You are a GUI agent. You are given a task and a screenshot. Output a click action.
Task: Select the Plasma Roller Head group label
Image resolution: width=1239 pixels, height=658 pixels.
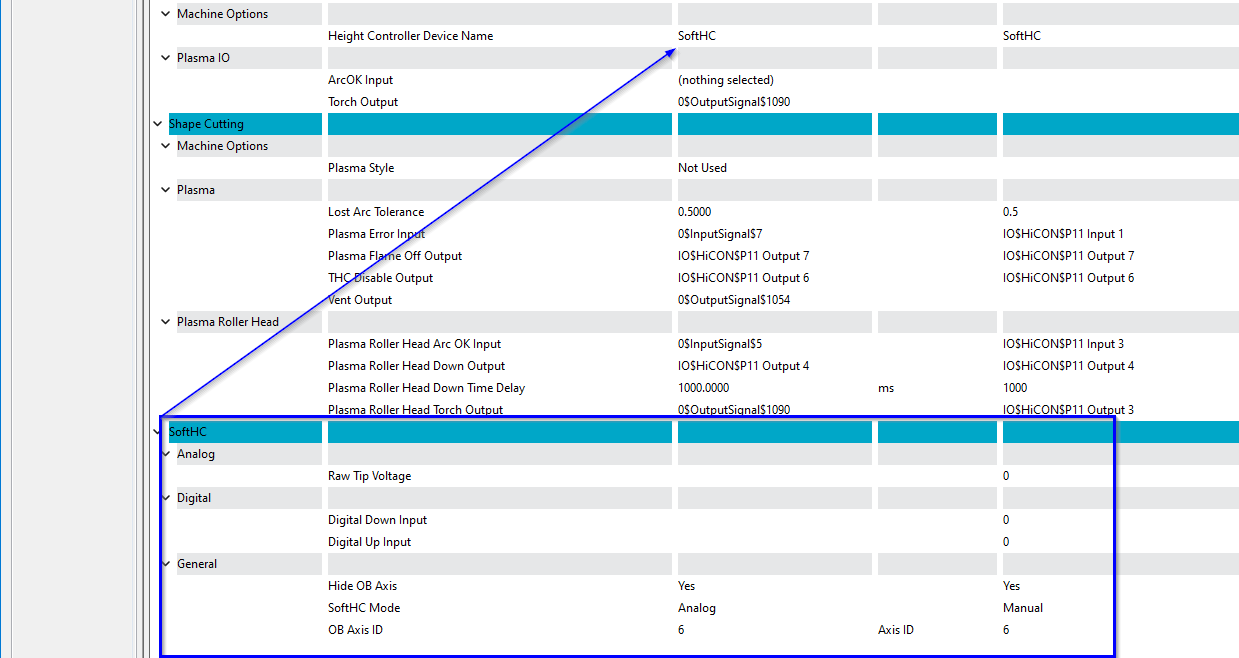(228, 322)
